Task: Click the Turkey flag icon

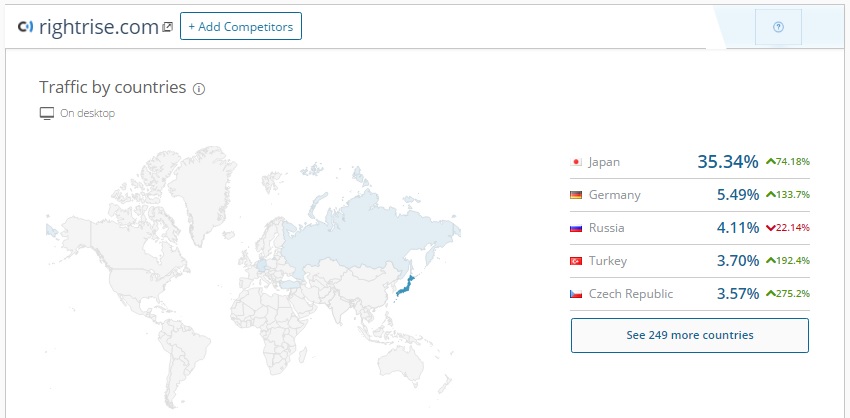Action: coord(576,261)
